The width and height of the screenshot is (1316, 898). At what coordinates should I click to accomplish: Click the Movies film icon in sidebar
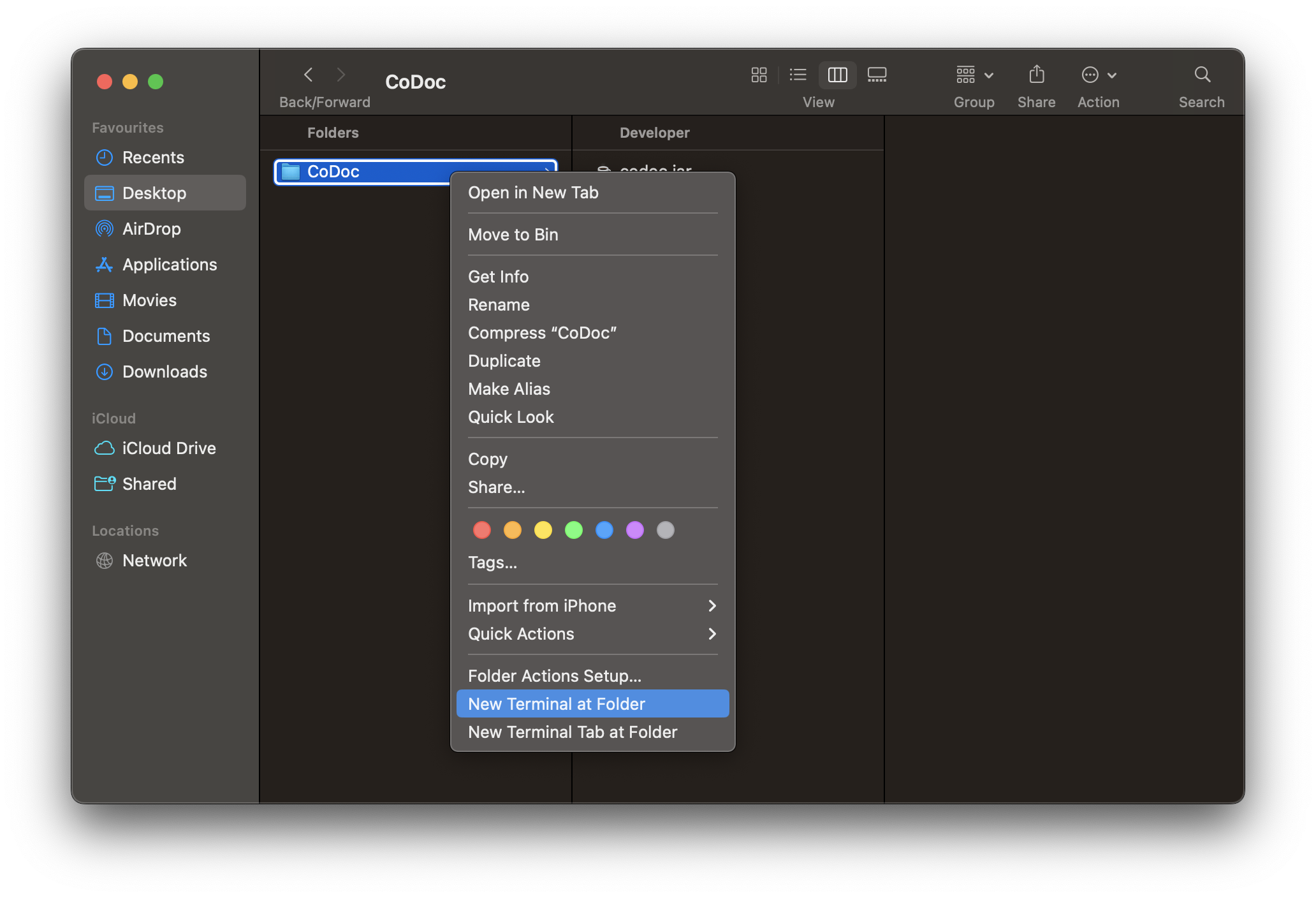tap(105, 300)
